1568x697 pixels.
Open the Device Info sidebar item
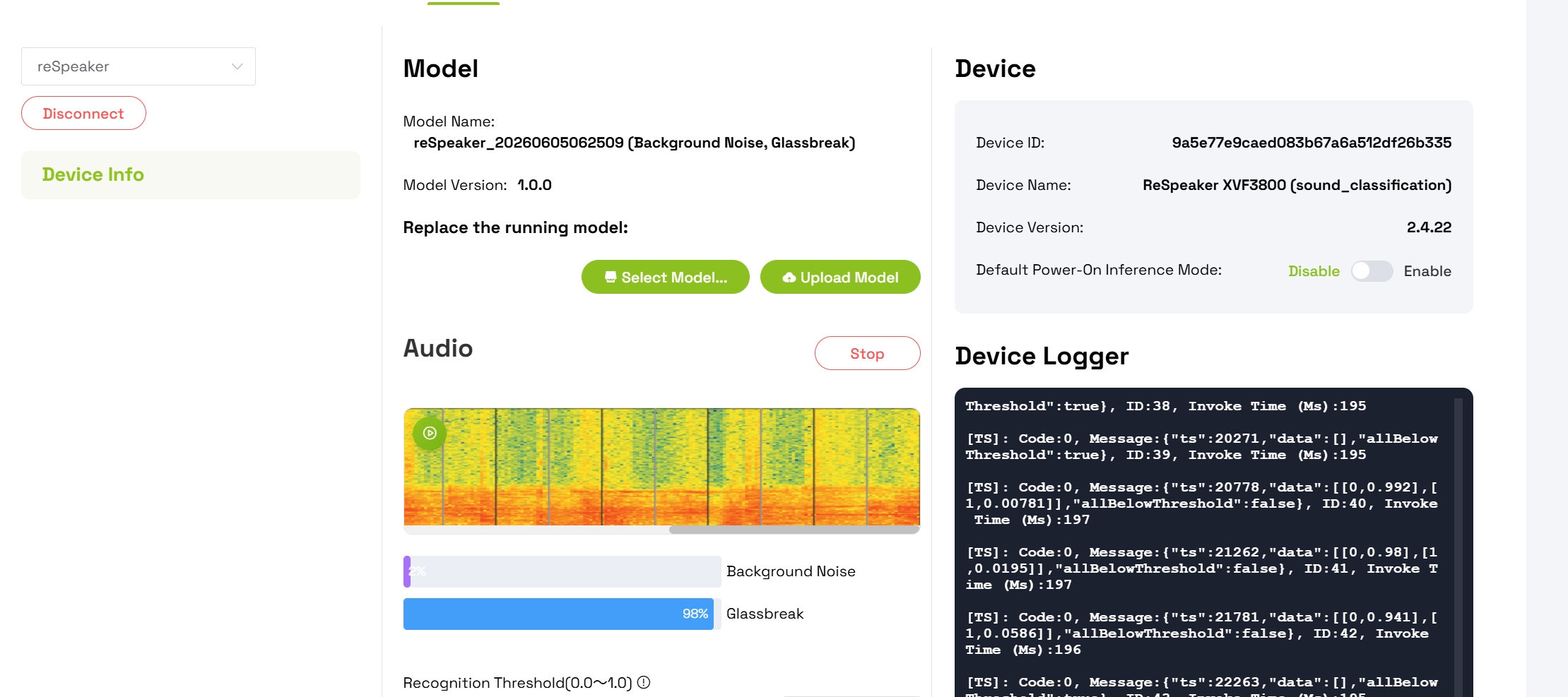click(191, 174)
